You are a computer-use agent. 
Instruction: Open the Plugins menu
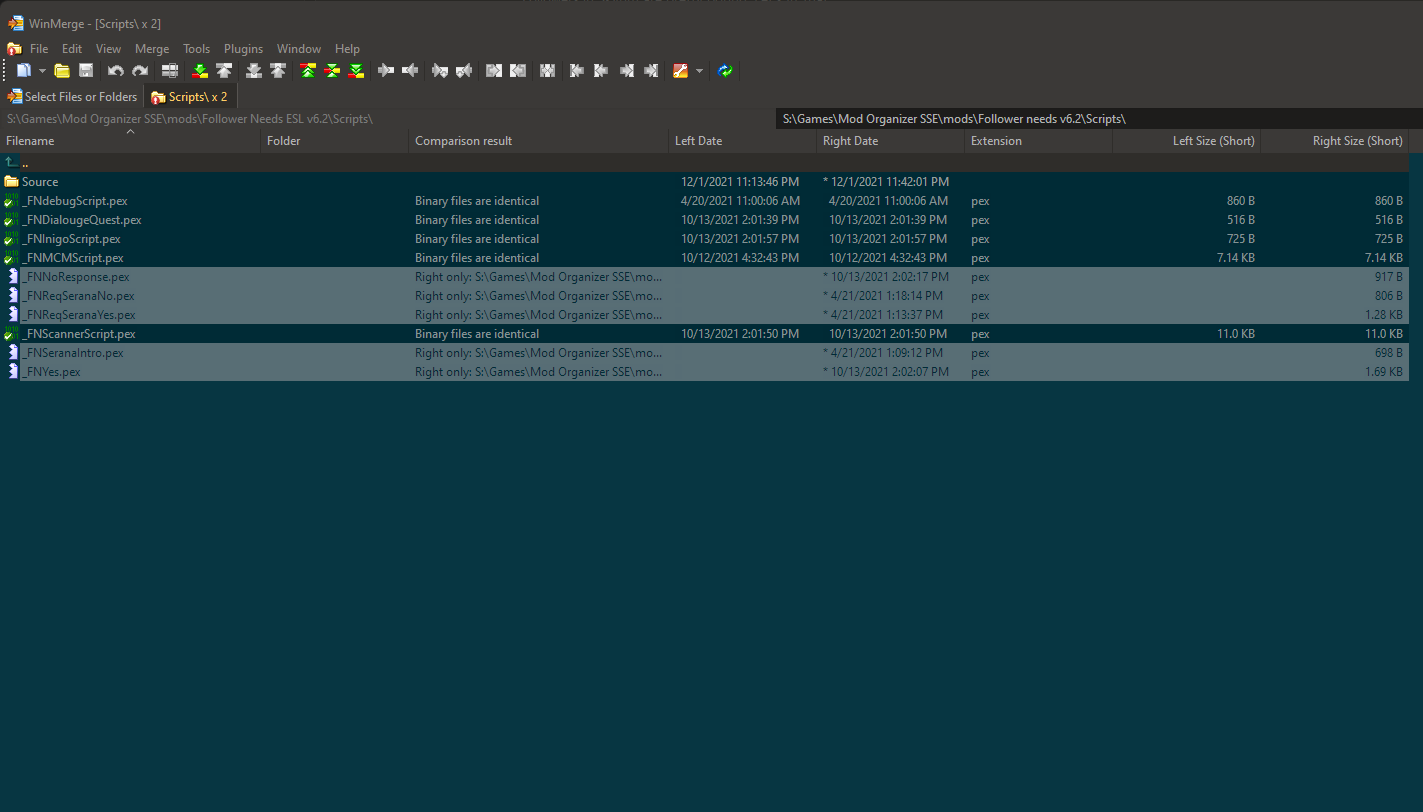pos(243,49)
